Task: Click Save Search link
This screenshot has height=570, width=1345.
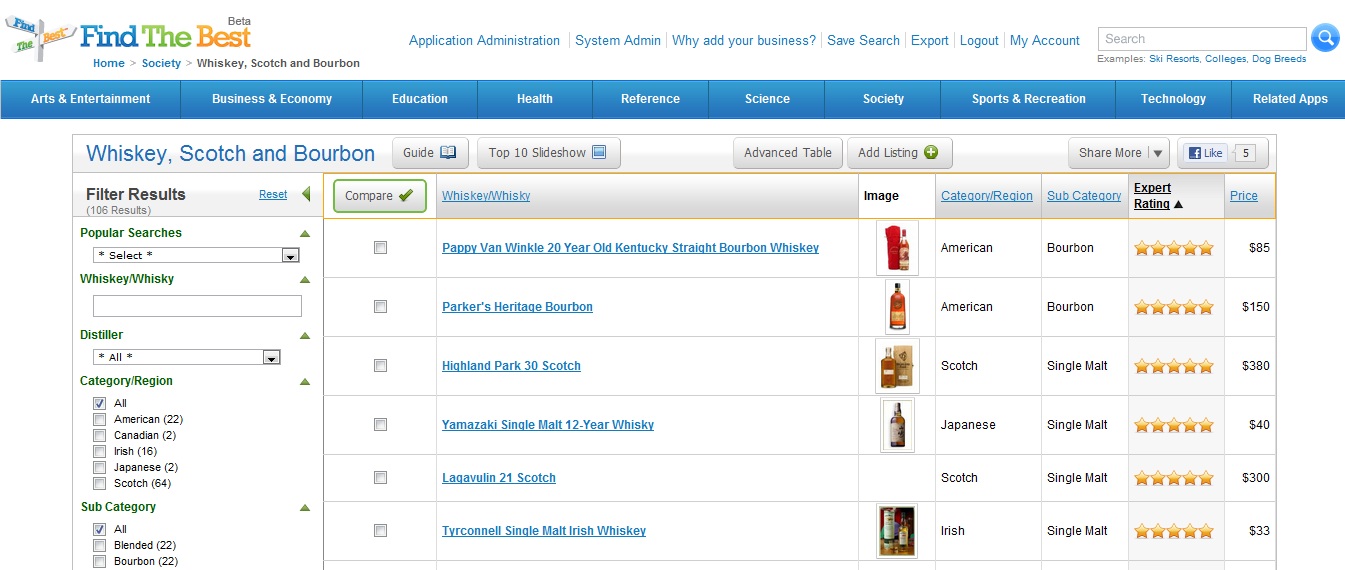Action: (x=863, y=41)
